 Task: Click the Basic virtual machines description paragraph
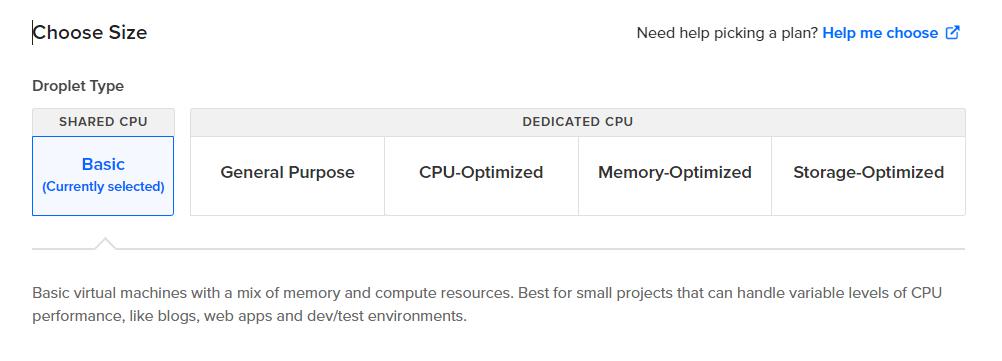coord(487,304)
